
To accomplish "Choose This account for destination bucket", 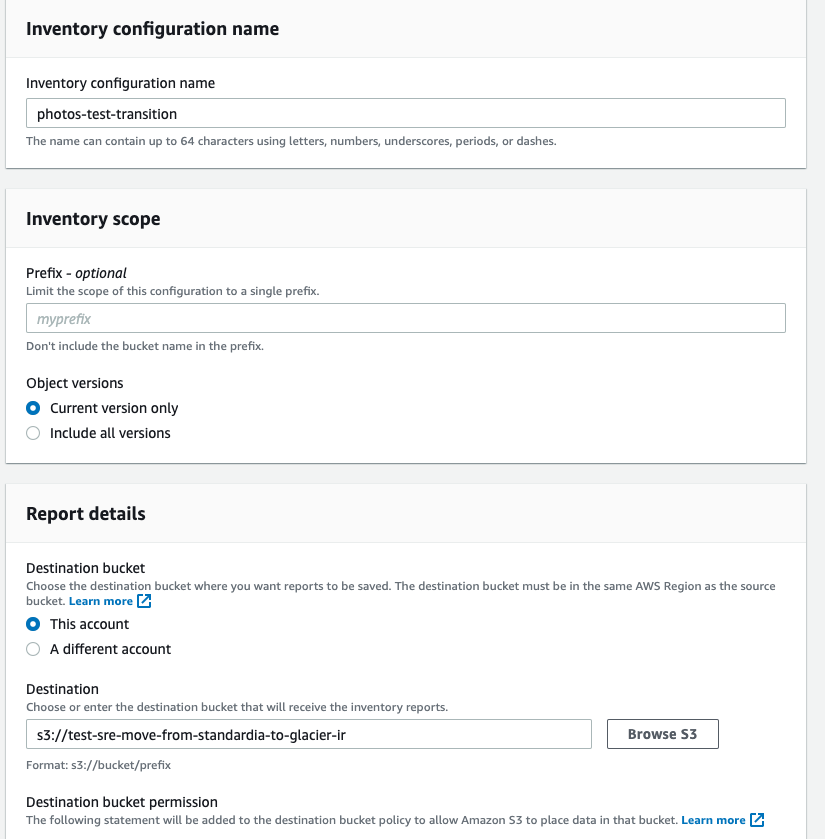I will [33, 624].
